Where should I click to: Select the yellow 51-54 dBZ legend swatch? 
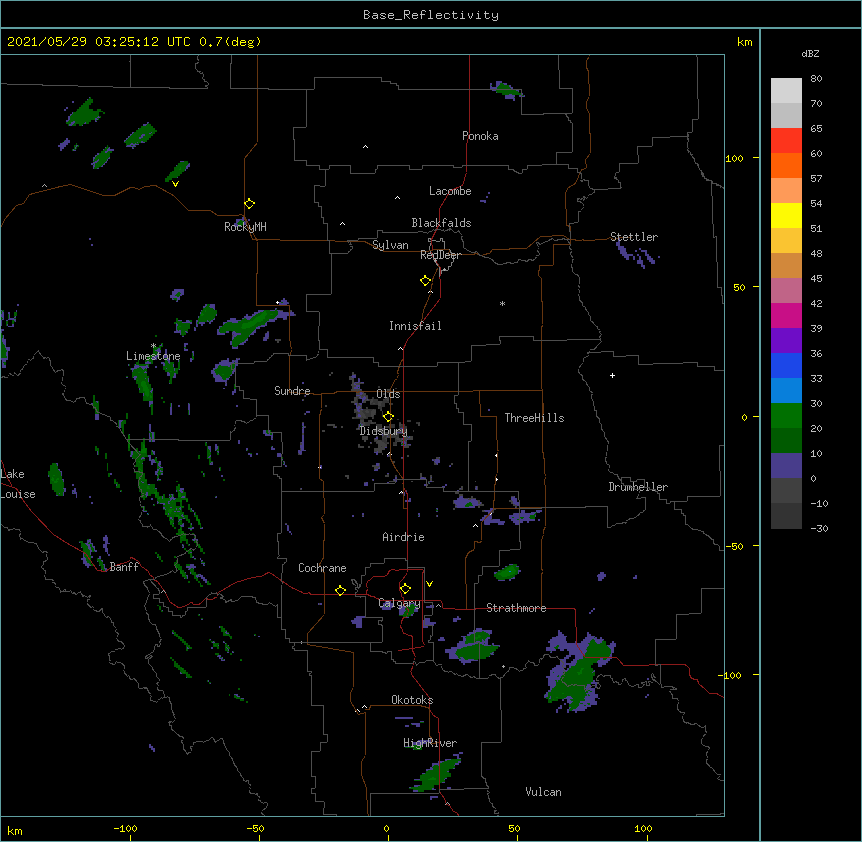[x=786, y=215]
